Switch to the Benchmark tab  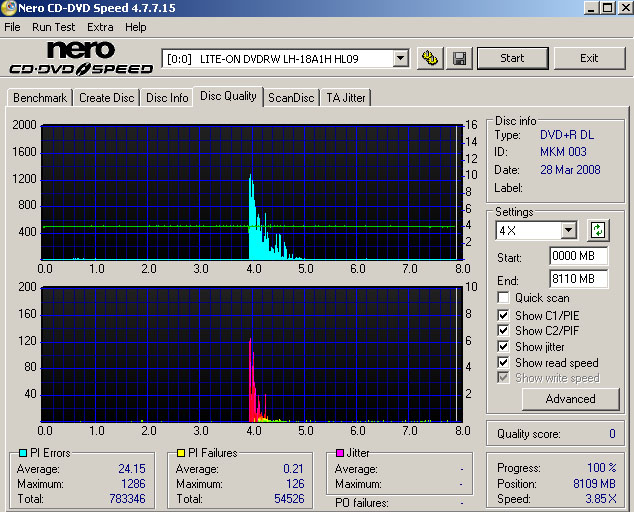40,98
